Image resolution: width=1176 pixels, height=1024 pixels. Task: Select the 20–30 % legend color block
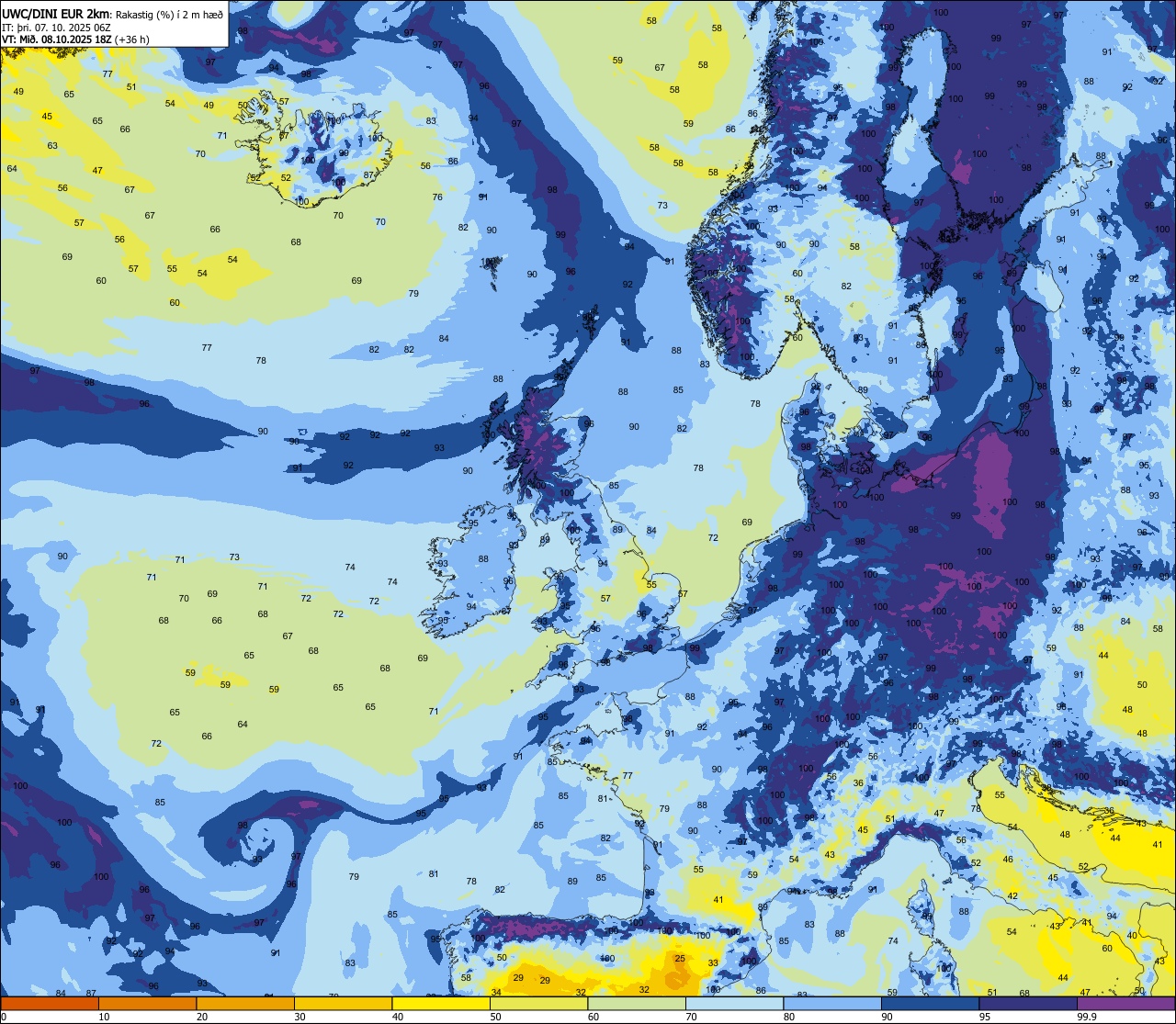tap(245, 1004)
